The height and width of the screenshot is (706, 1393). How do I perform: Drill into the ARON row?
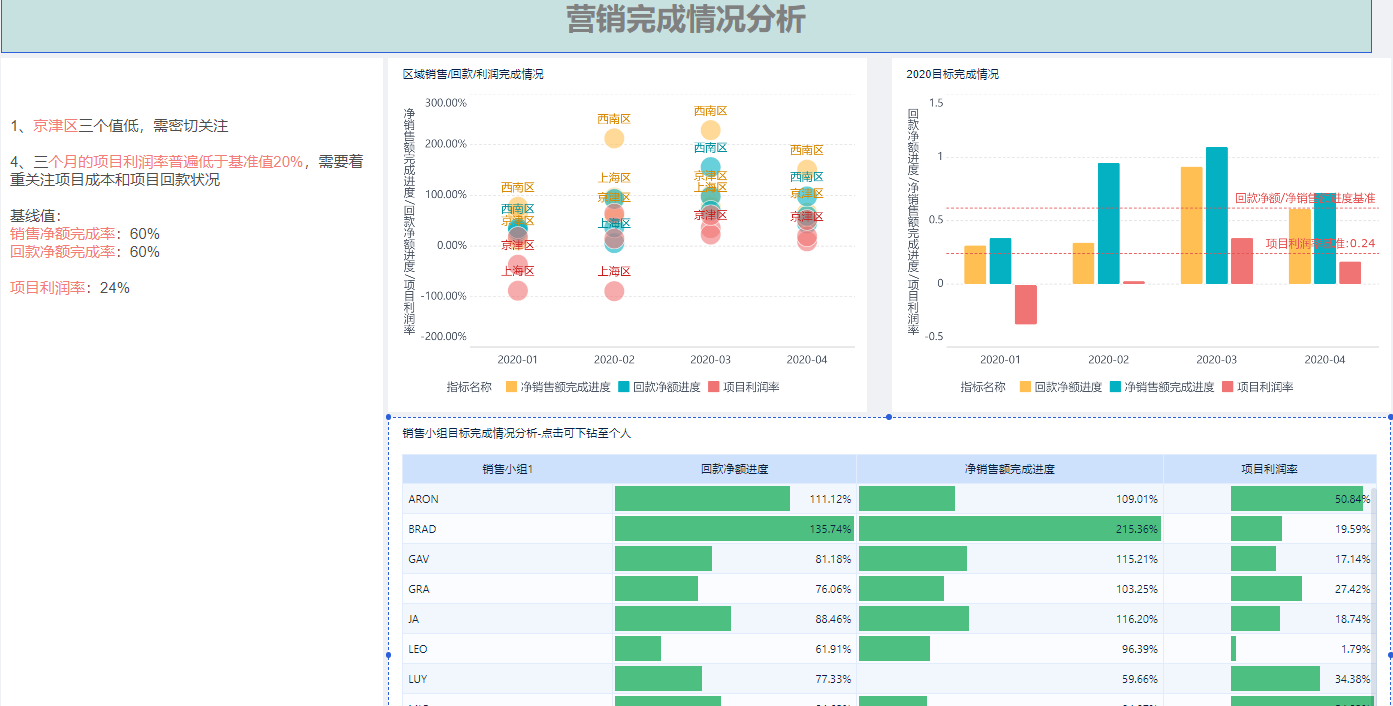click(x=423, y=499)
